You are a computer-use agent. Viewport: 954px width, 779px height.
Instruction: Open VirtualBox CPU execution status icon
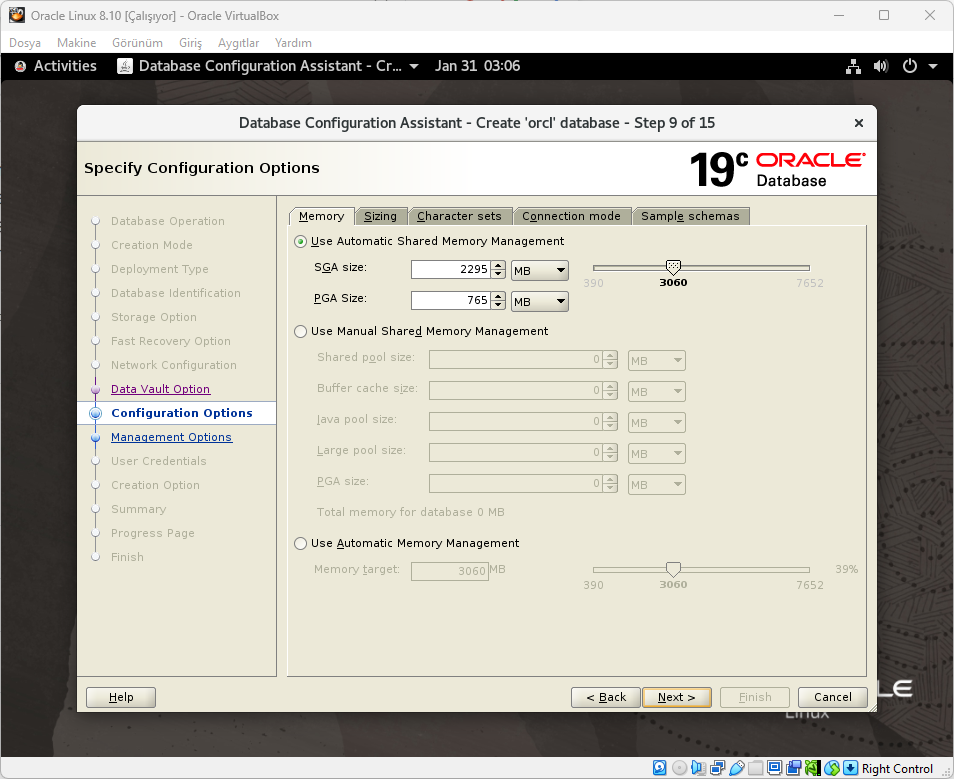813,767
